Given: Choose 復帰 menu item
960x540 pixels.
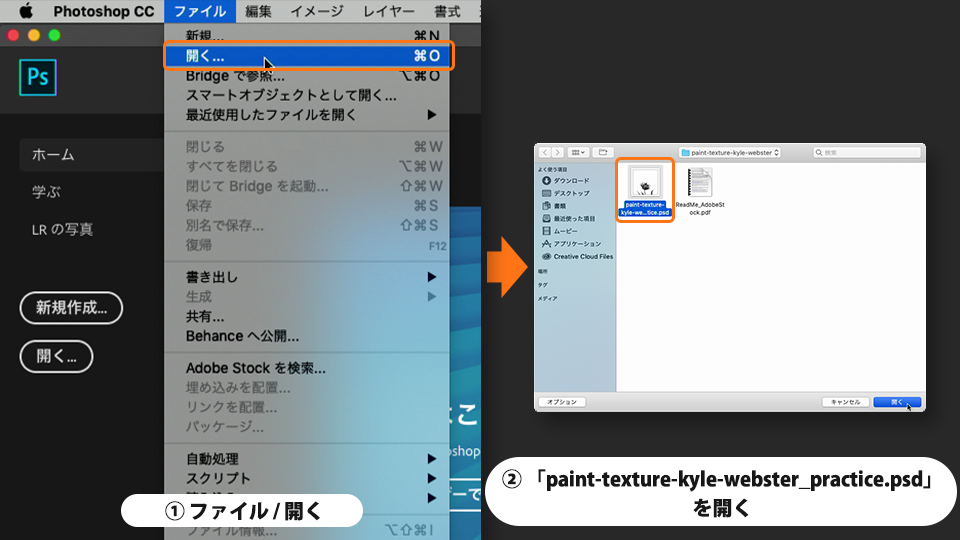Looking at the screenshot, I should coord(307,245).
